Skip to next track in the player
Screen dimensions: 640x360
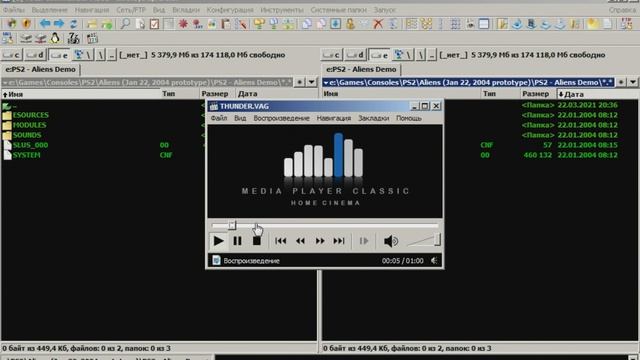click(339, 241)
